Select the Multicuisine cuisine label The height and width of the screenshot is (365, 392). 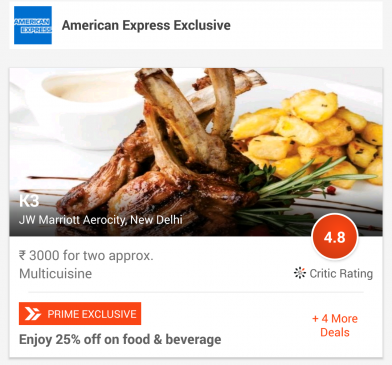tap(56, 273)
